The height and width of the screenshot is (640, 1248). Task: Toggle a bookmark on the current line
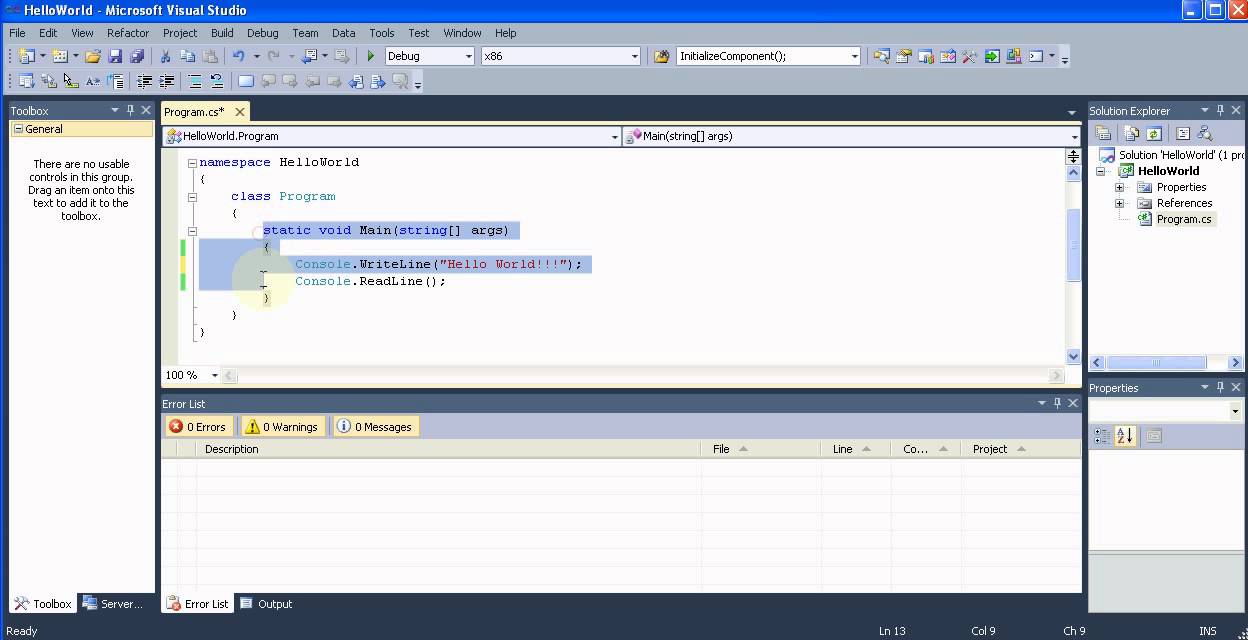tap(245, 81)
